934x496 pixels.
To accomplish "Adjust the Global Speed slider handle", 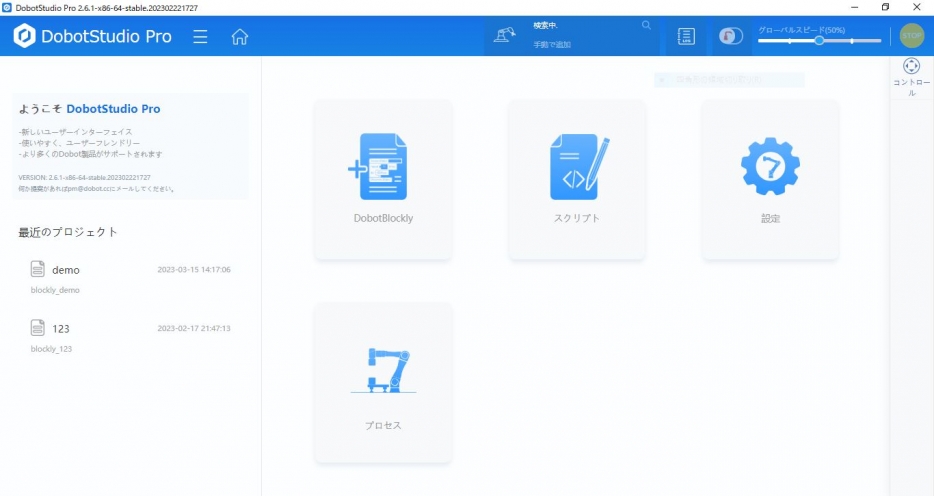I will (820, 40).
